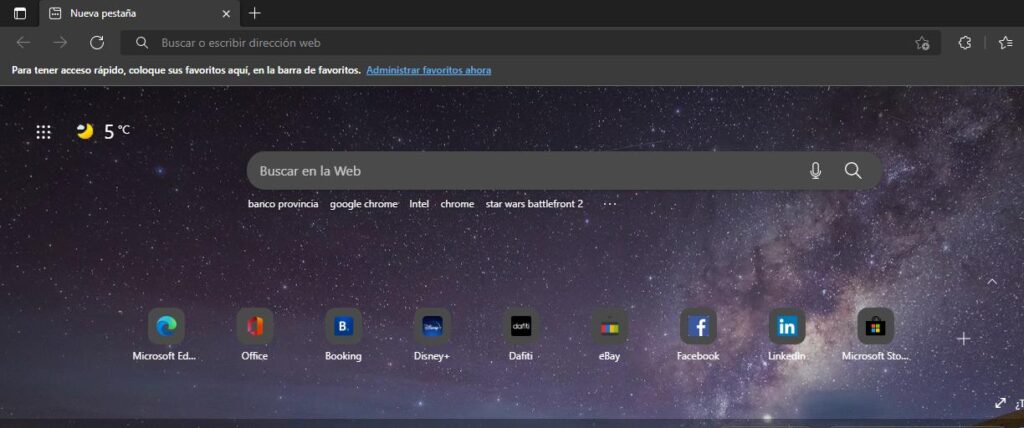Click the banco provincia search suggestion
Image resolution: width=1024 pixels, height=428 pixels.
[283, 204]
